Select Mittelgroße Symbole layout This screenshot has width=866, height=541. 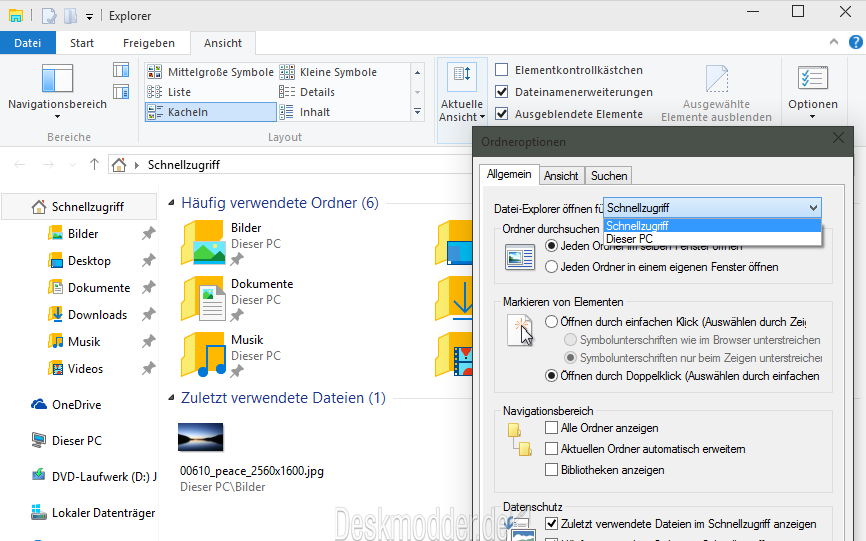pyautogui.click(x=210, y=72)
